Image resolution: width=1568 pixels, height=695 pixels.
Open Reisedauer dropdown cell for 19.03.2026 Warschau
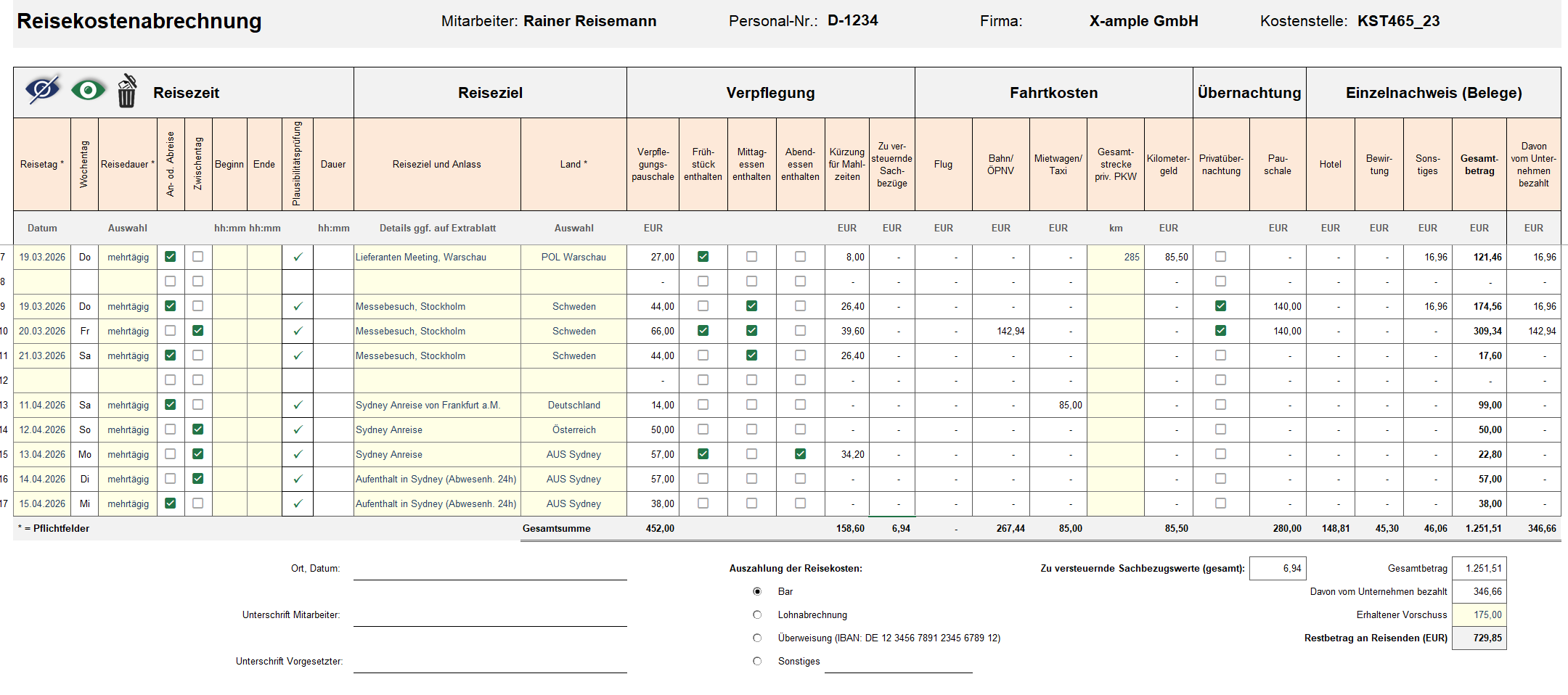[128, 257]
